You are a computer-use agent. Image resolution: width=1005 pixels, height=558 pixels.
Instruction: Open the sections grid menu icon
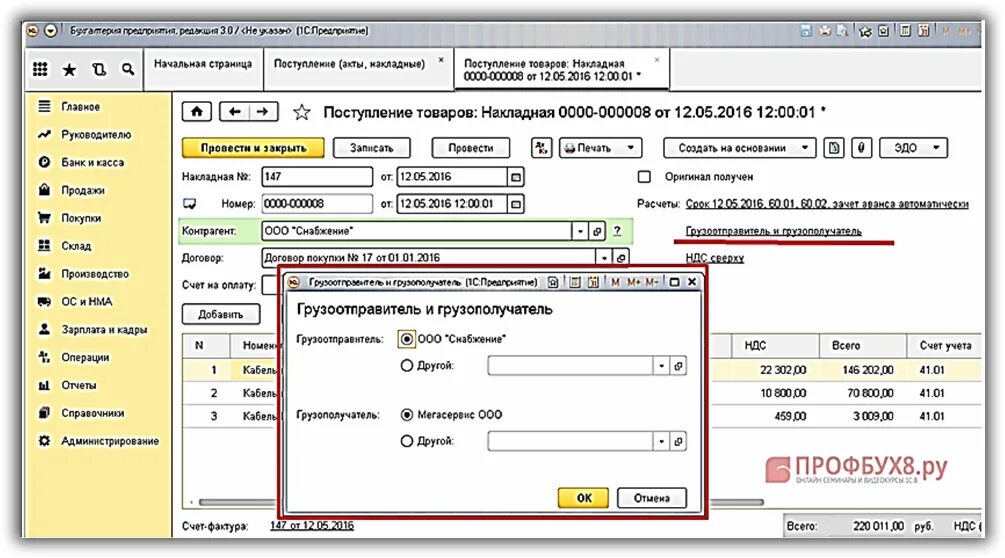click(x=40, y=69)
